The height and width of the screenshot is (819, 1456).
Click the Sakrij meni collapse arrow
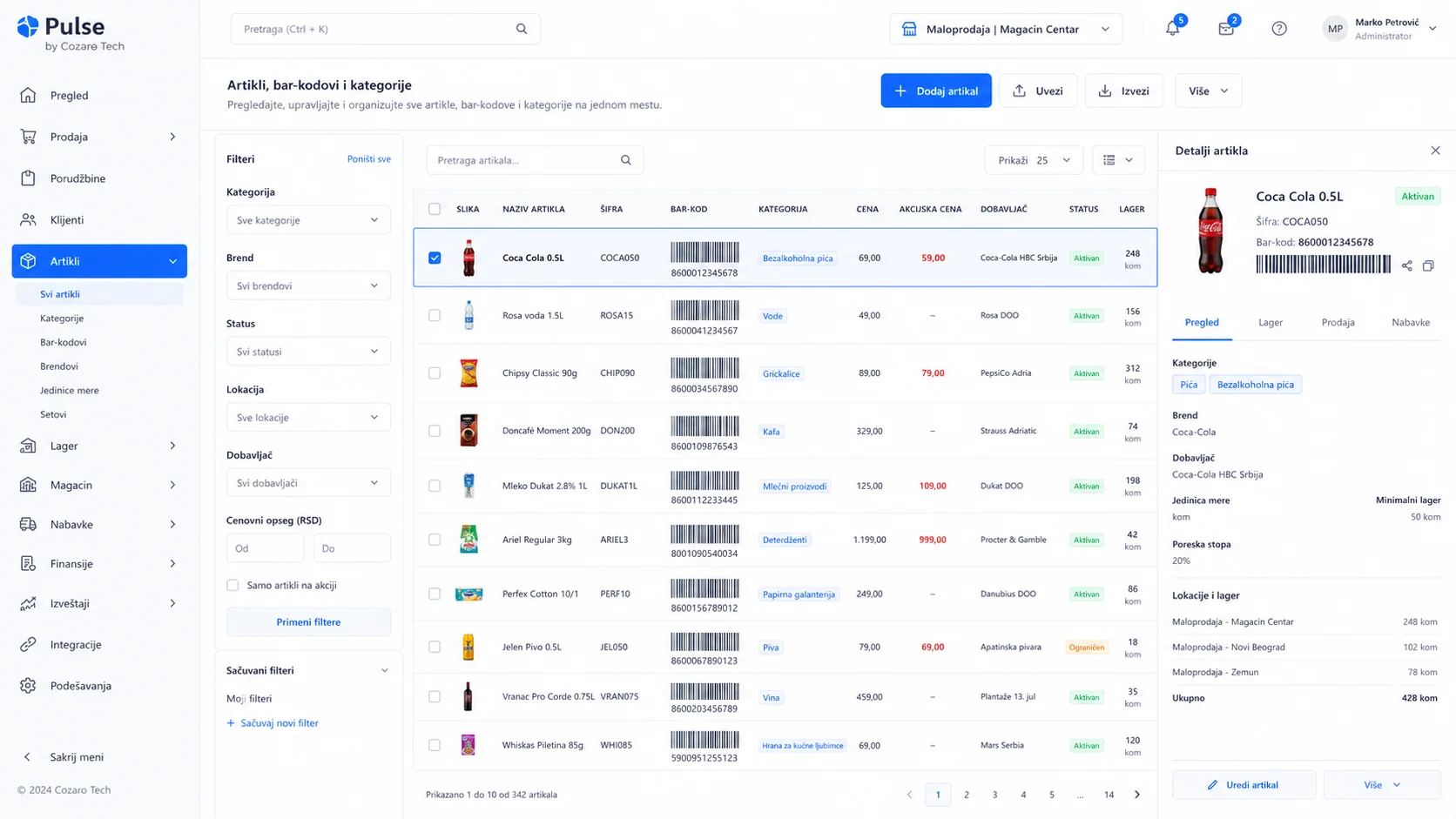click(x=27, y=757)
